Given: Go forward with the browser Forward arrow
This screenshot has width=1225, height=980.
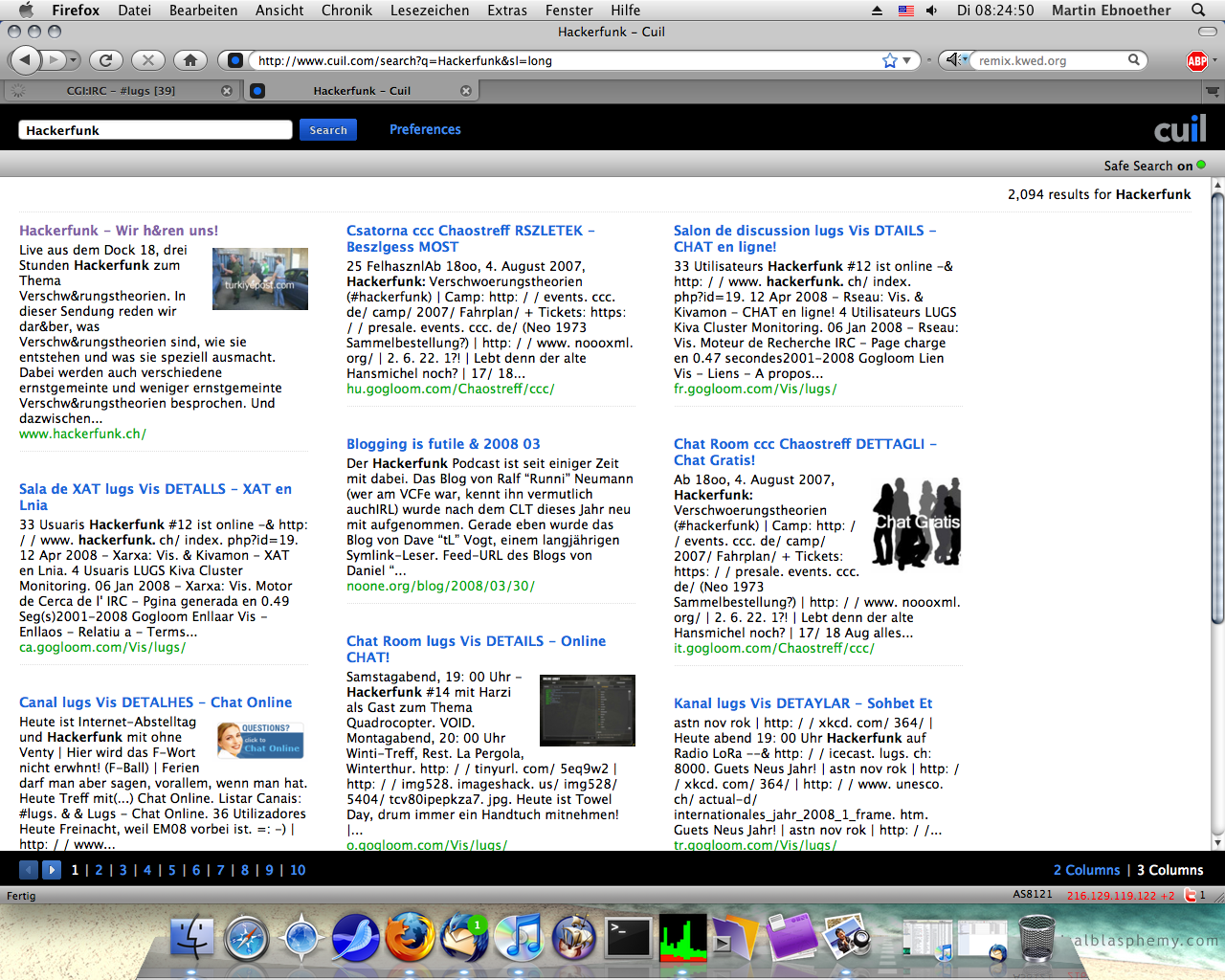Looking at the screenshot, I should click(54, 60).
